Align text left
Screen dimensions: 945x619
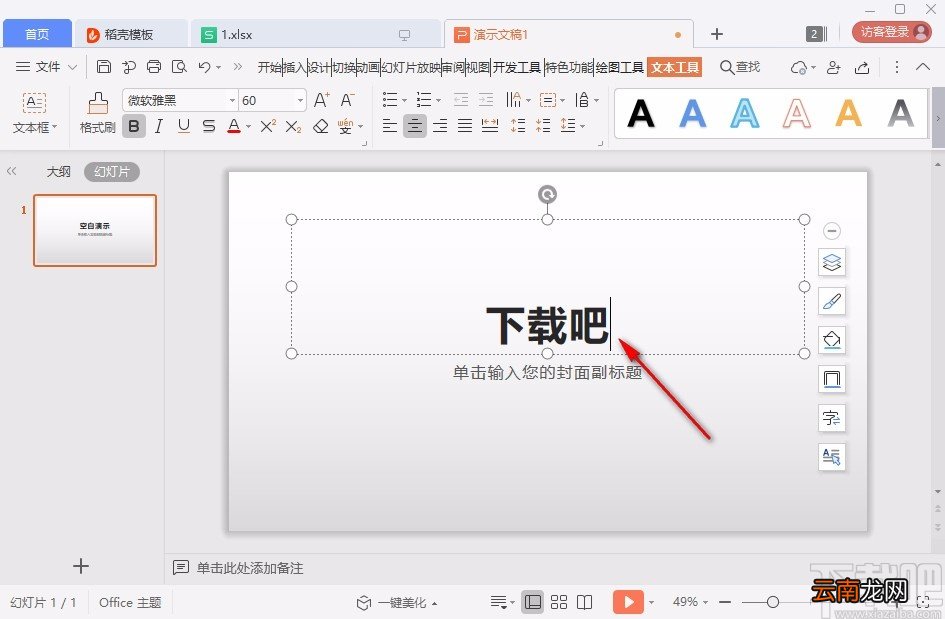click(389, 126)
